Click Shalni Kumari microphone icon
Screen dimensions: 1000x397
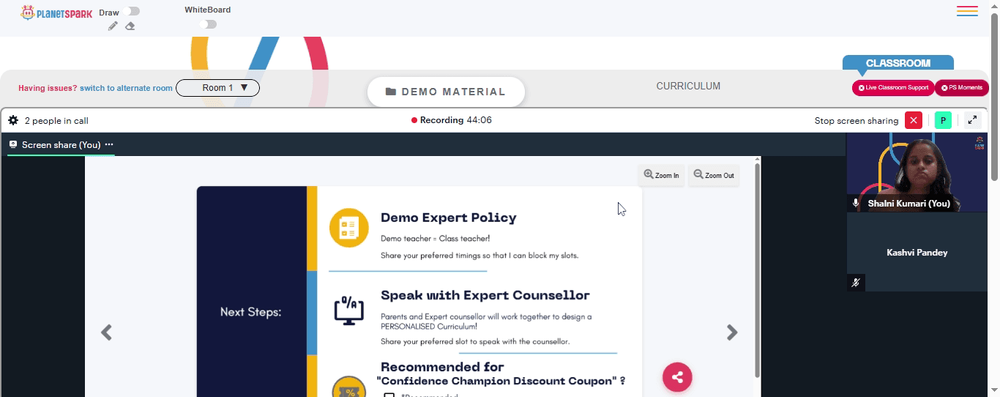click(856, 203)
